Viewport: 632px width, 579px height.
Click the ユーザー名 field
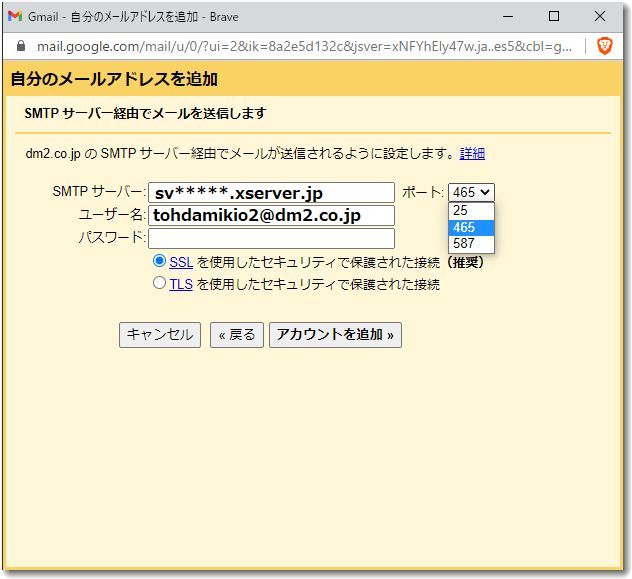271,215
